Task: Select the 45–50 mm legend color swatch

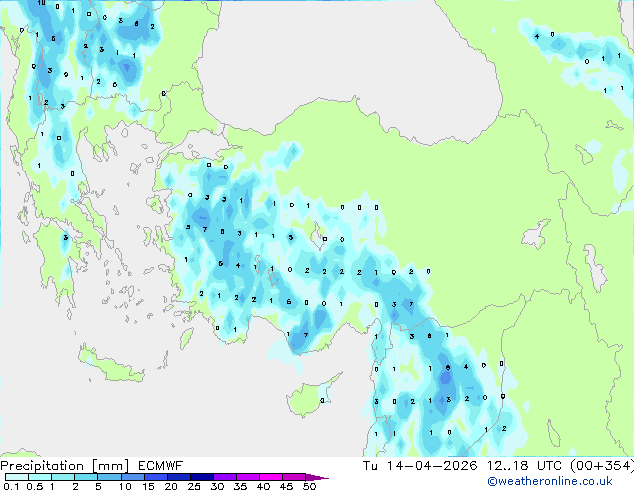Action: click(293, 477)
